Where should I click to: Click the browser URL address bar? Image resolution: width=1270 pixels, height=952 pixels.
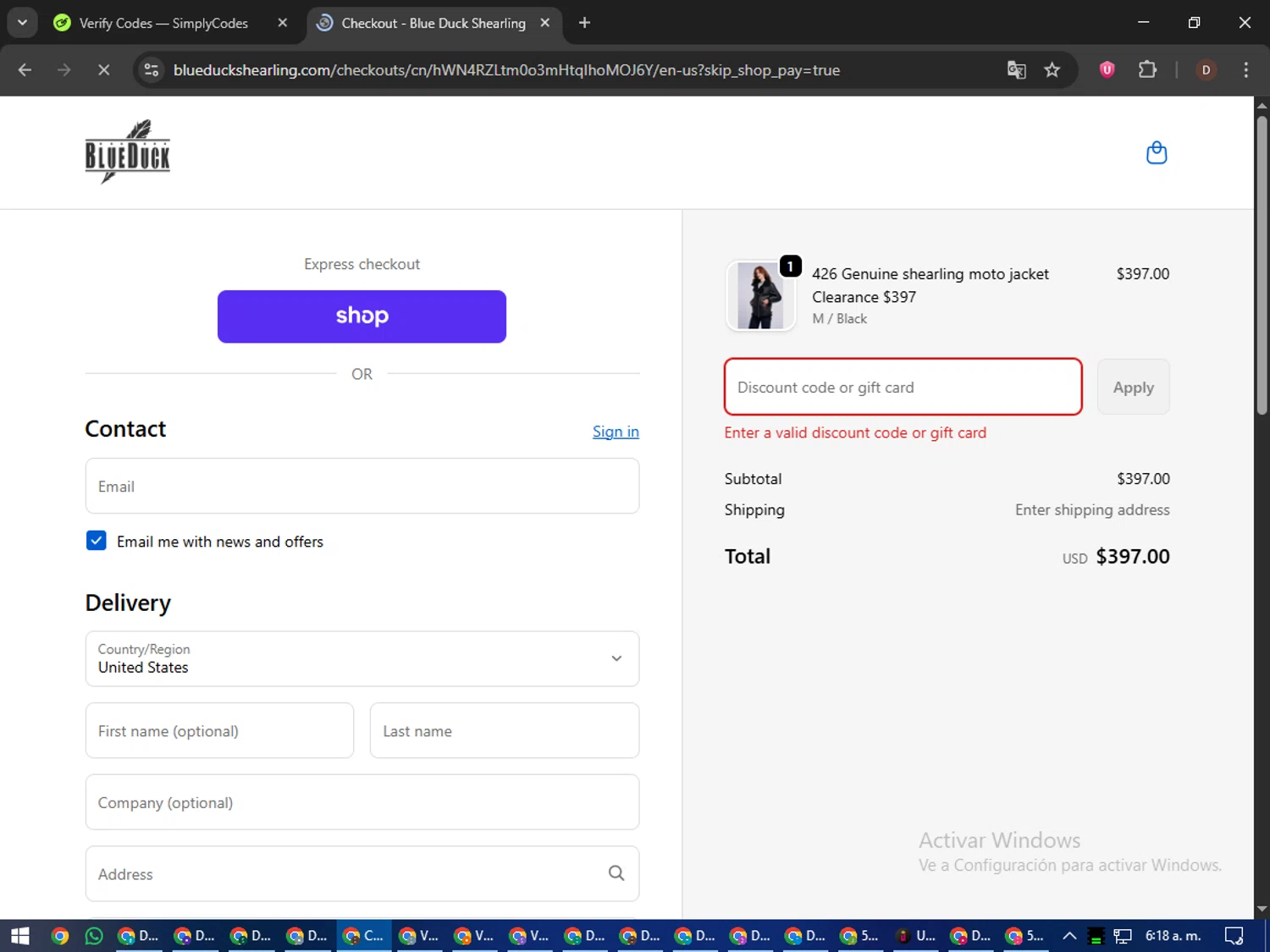[506, 70]
